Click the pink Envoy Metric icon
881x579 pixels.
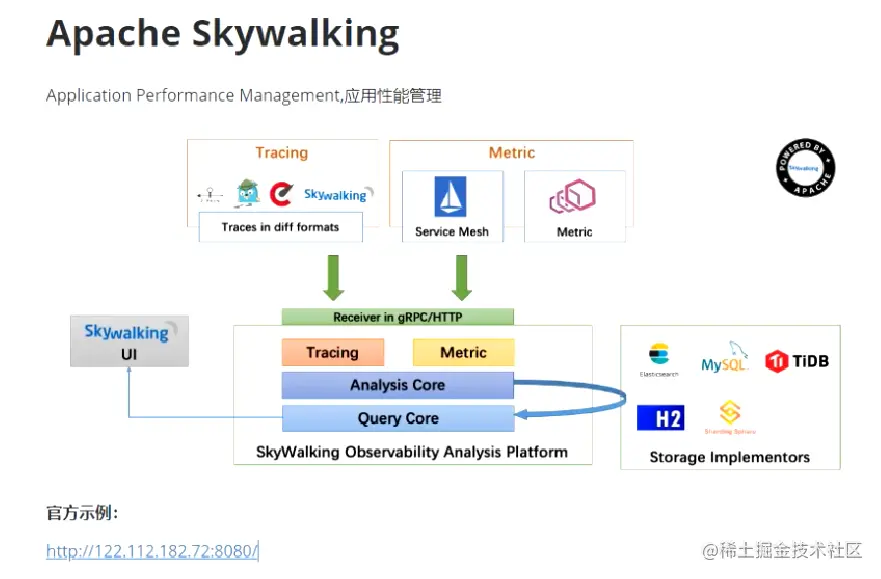(573, 196)
